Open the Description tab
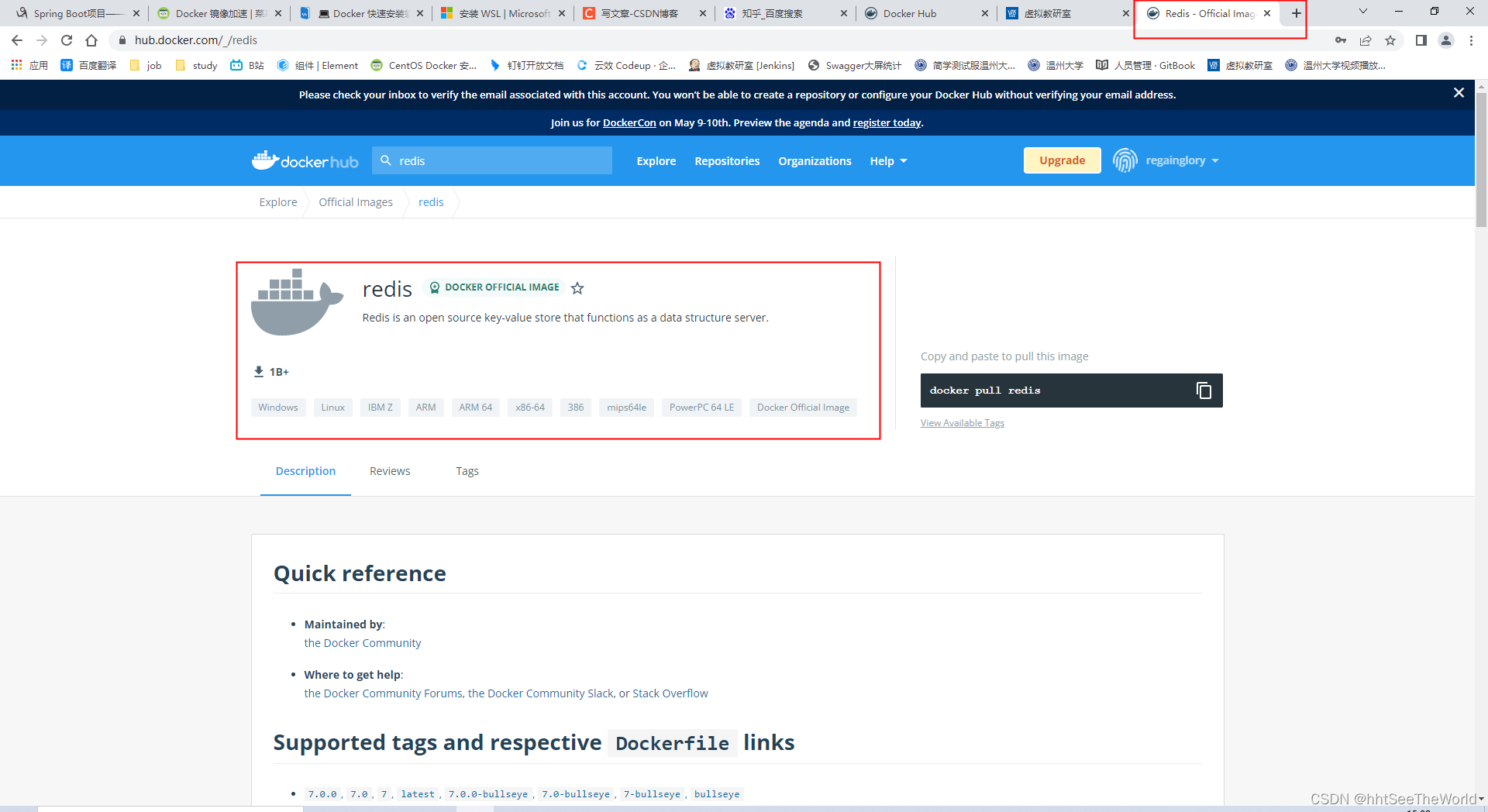The width and height of the screenshot is (1488, 812). tap(305, 471)
